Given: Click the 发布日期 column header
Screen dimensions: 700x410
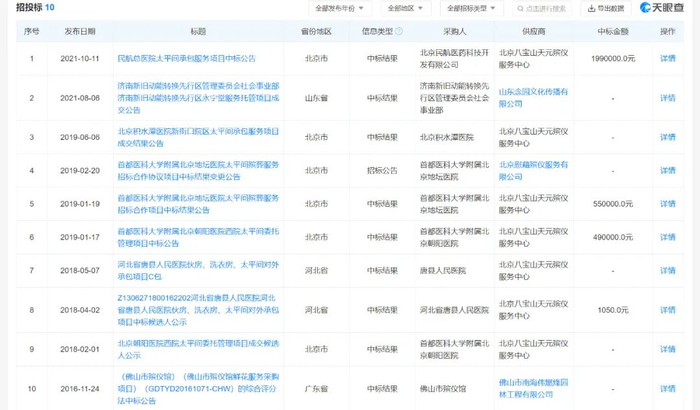Looking at the screenshot, I should (80, 31).
